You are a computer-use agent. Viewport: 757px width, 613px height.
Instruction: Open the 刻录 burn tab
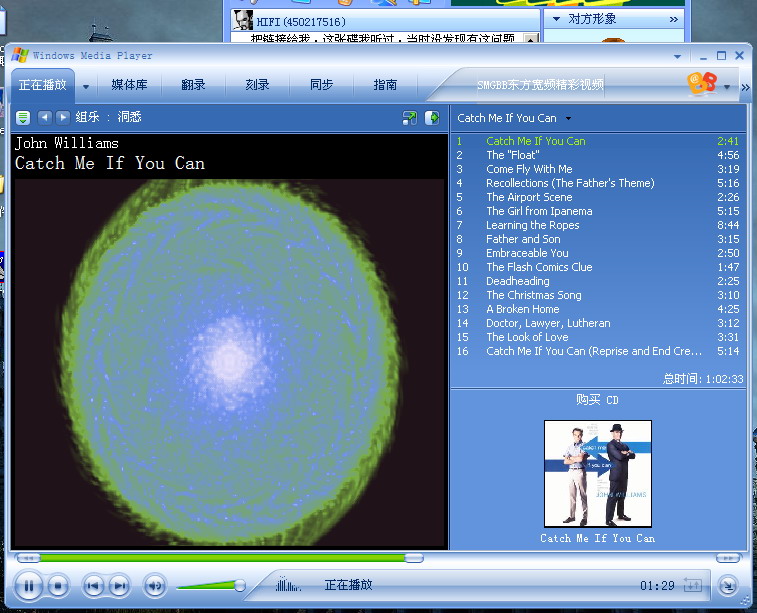coord(257,85)
